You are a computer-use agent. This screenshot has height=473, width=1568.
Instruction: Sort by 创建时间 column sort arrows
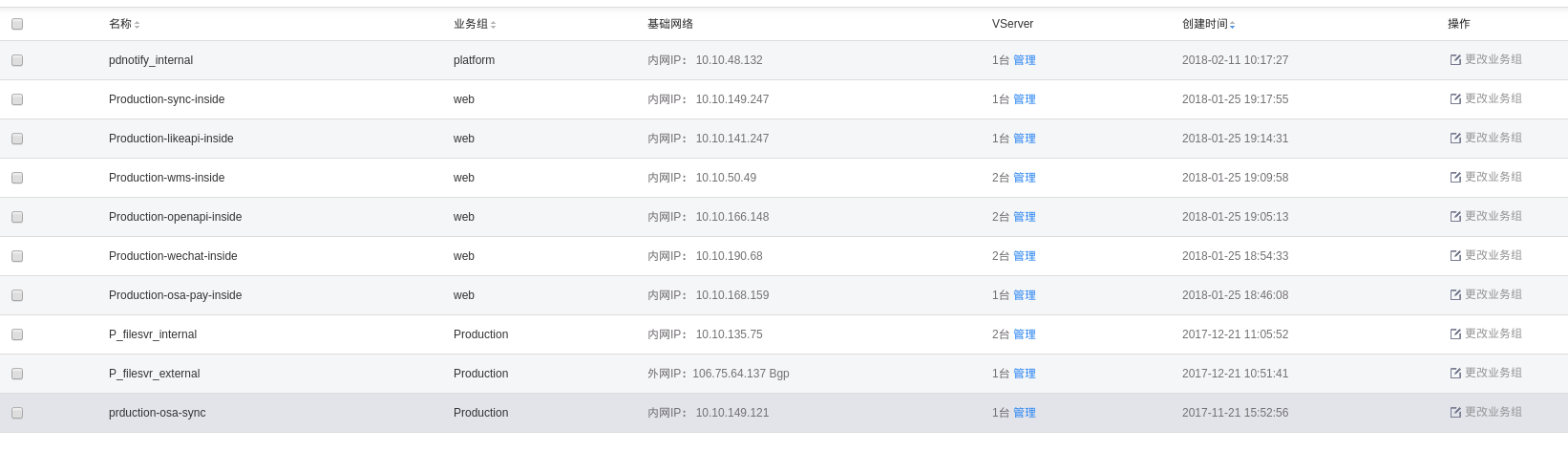pyautogui.click(x=1233, y=25)
